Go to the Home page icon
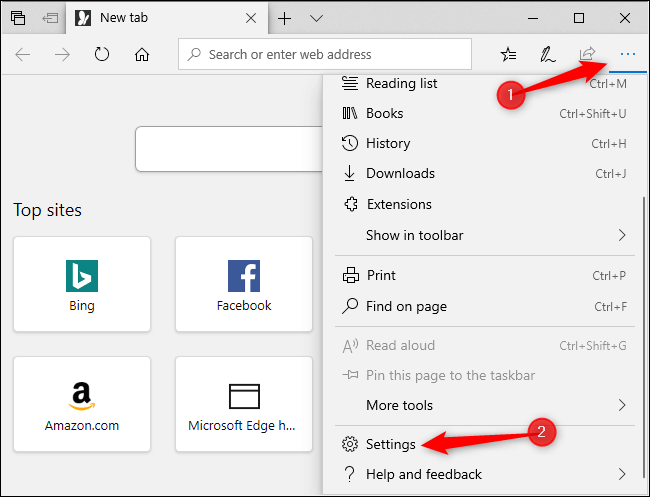Image resolution: width=650 pixels, height=497 pixels. 142,55
